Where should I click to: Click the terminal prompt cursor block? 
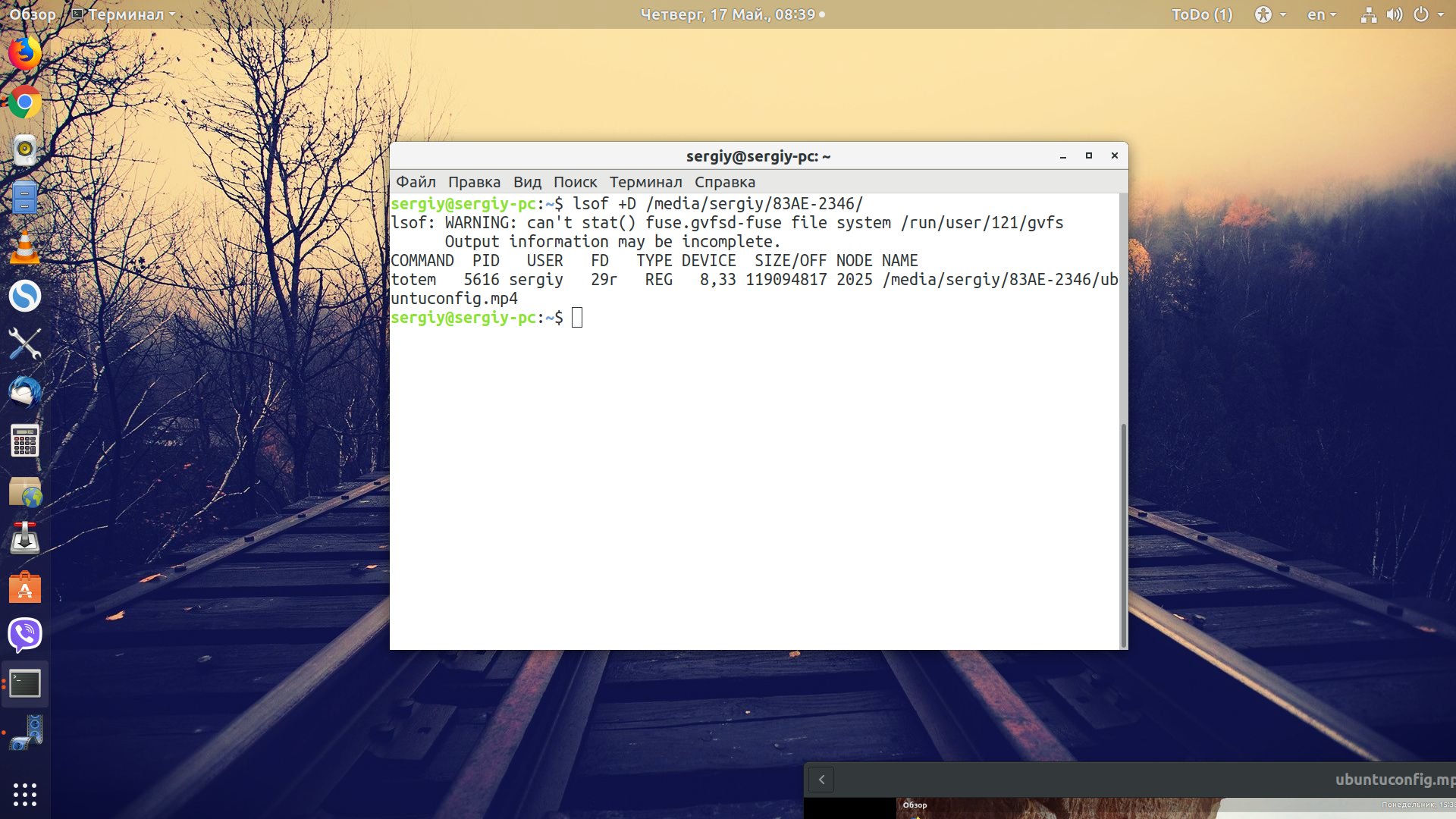(577, 318)
